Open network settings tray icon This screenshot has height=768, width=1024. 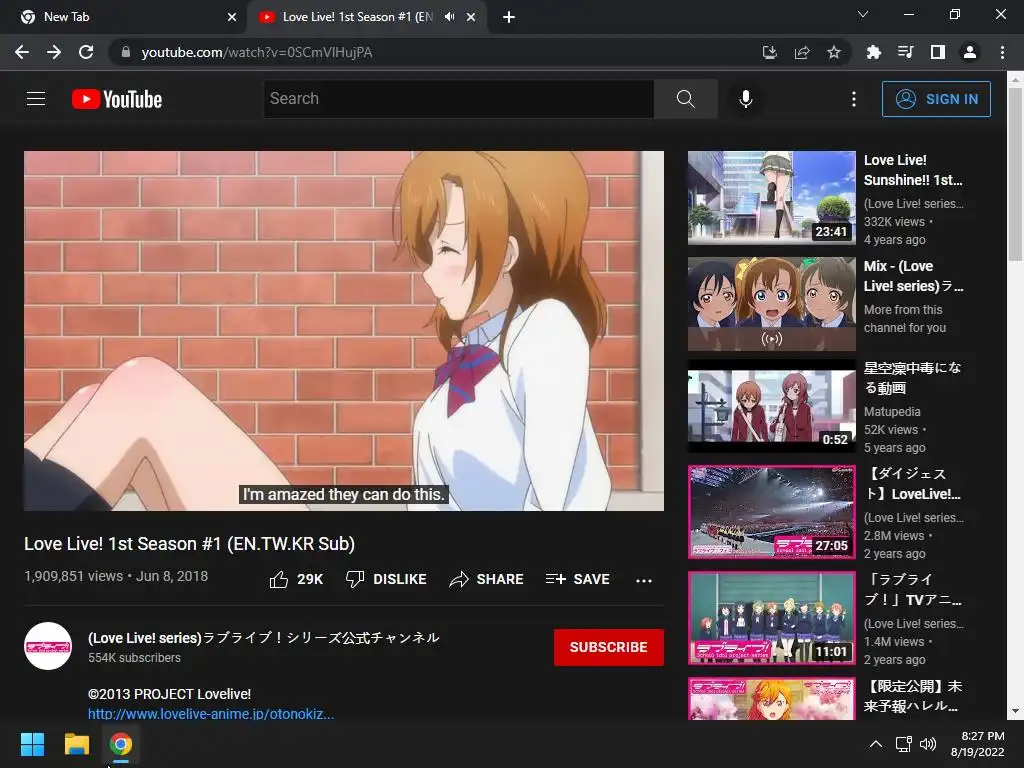coord(904,744)
